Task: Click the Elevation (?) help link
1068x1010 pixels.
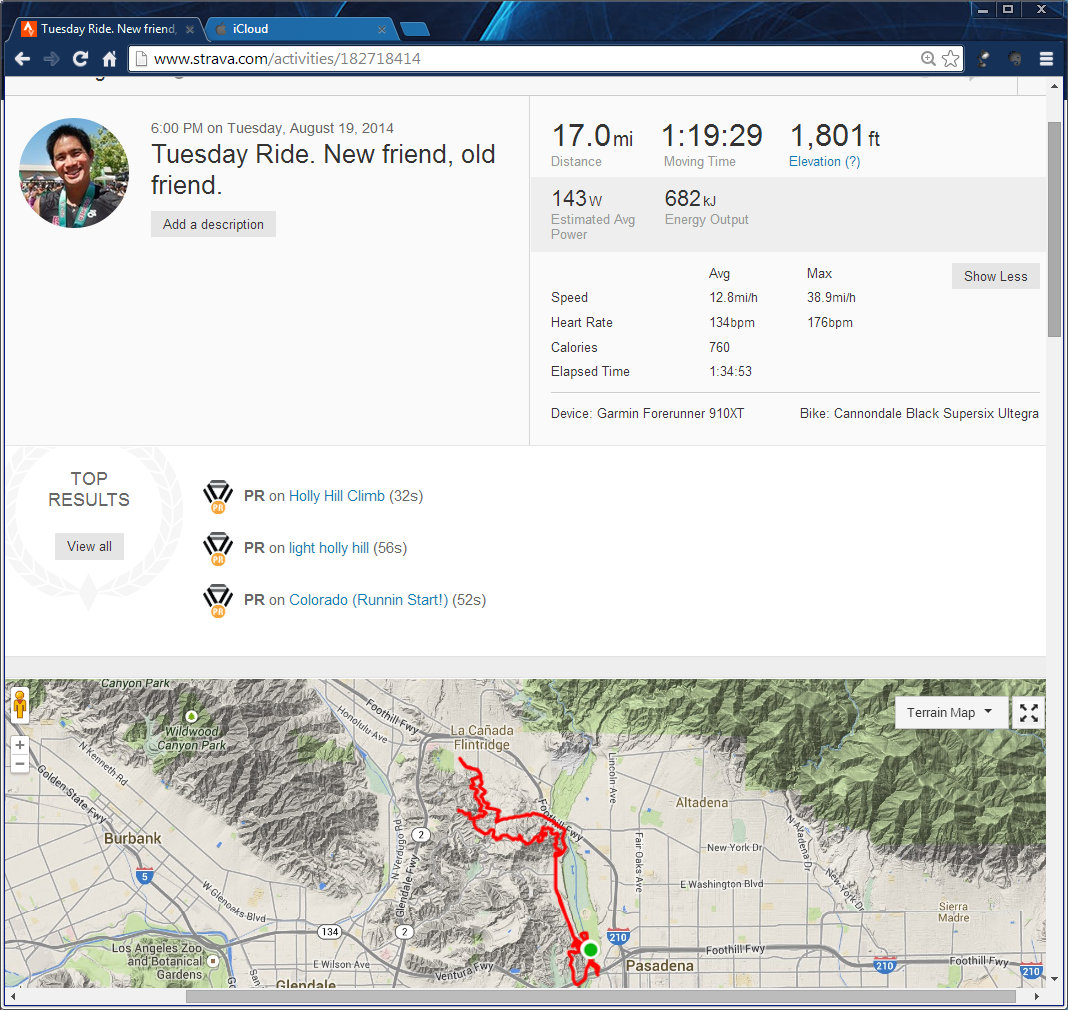Action: click(x=824, y=162)
